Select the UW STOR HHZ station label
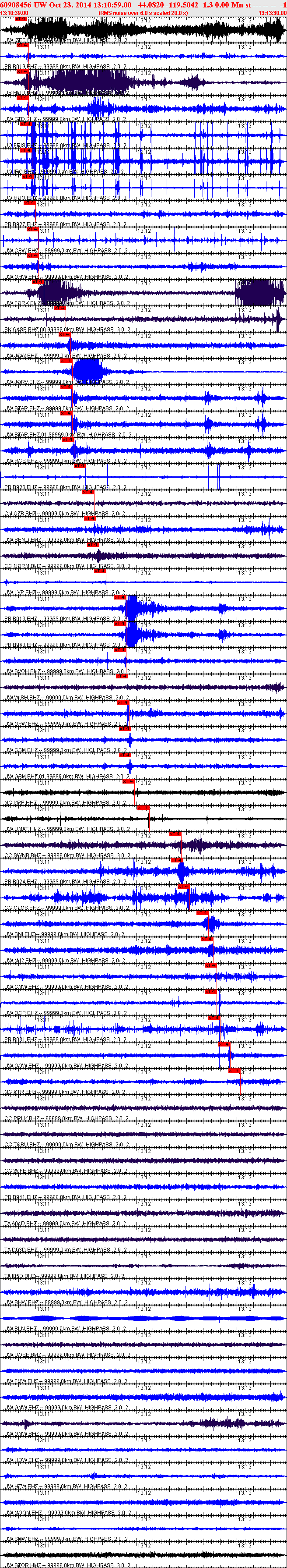The height and width of the screenshot is (1568, 287). tap(67, 1565)
